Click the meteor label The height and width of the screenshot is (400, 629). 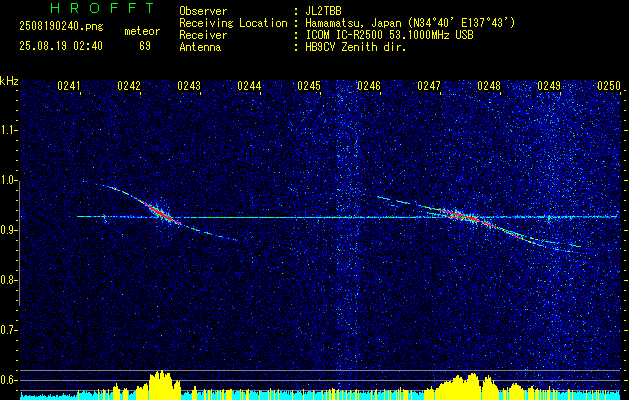tap(142, 31)
